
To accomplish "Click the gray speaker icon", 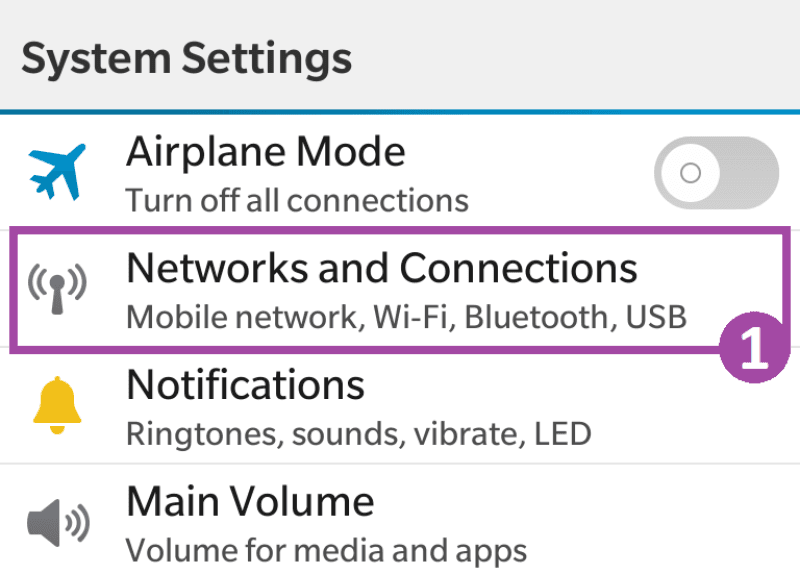I will (57, 521).
